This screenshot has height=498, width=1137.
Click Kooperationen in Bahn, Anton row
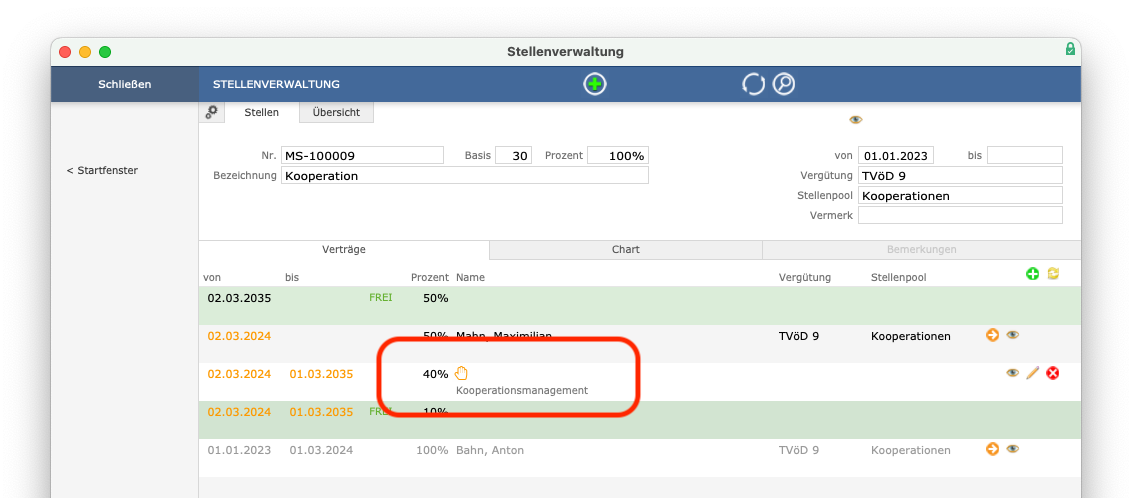(x=911, y=450)
